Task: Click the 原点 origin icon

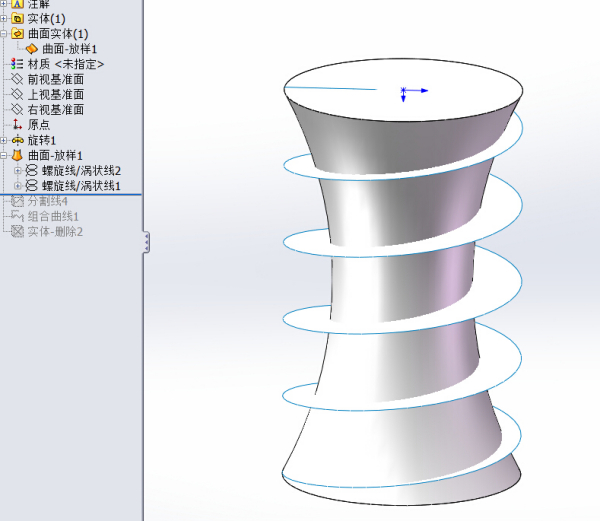Action: [x=17, y=124]
